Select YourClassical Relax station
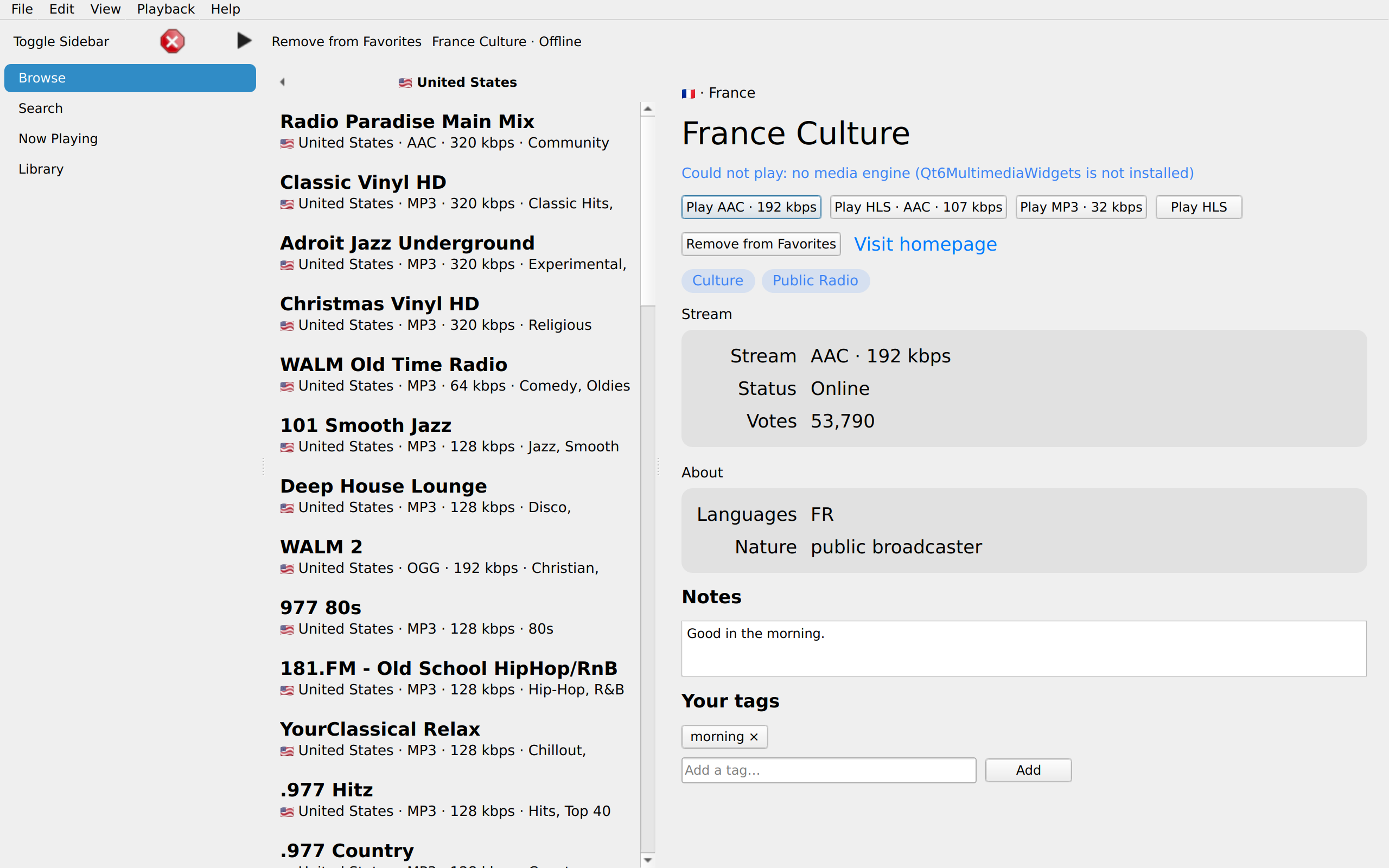This screenshot has height=868, width=1389. [456, 740]
